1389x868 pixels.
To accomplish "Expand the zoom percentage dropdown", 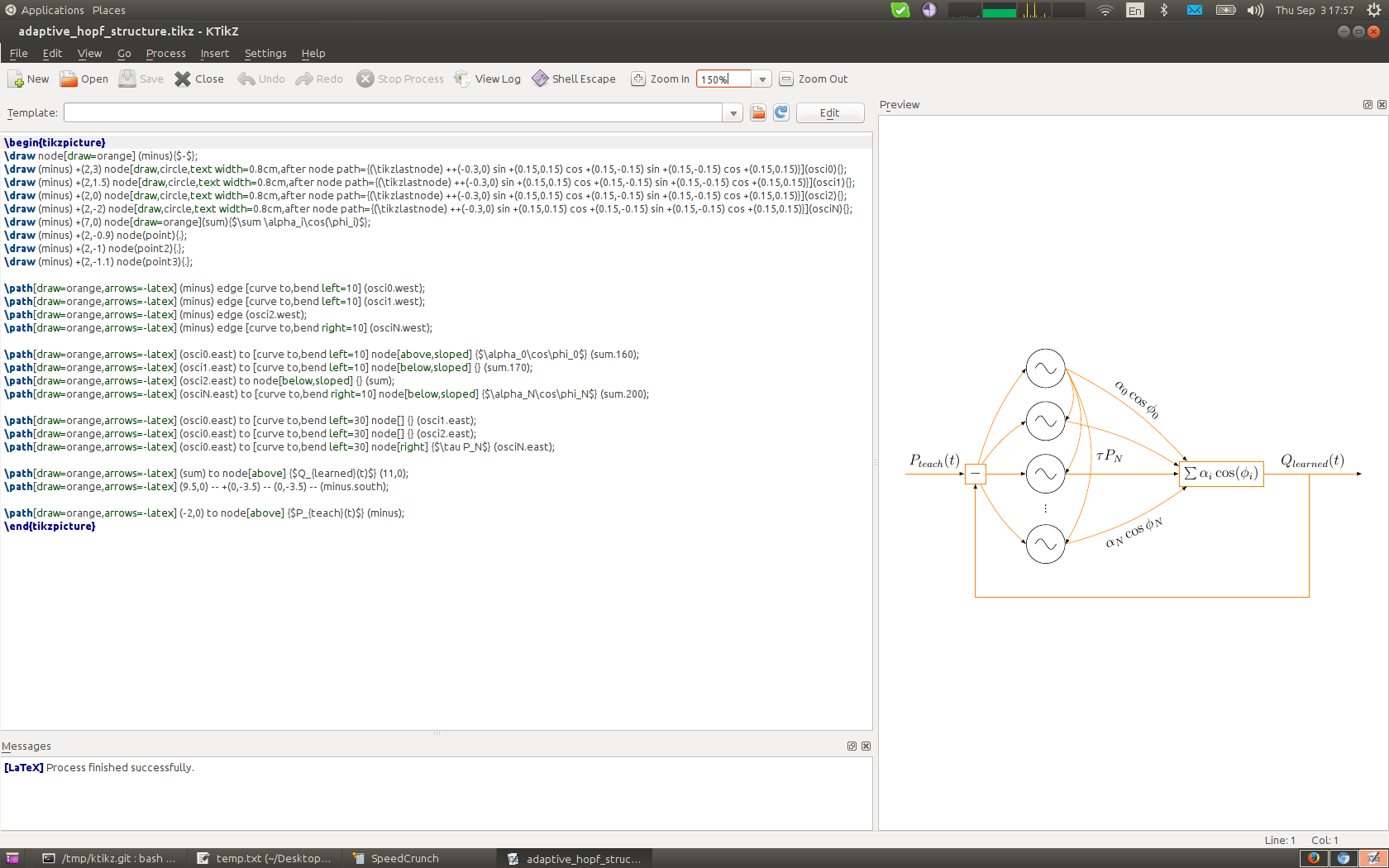I will [x=762, y=79].
